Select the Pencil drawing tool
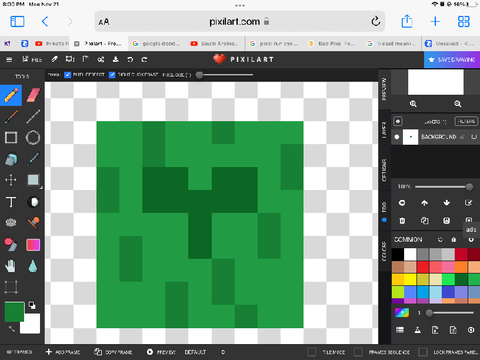The width and height of the screenshot is (480, 360). 11,95
